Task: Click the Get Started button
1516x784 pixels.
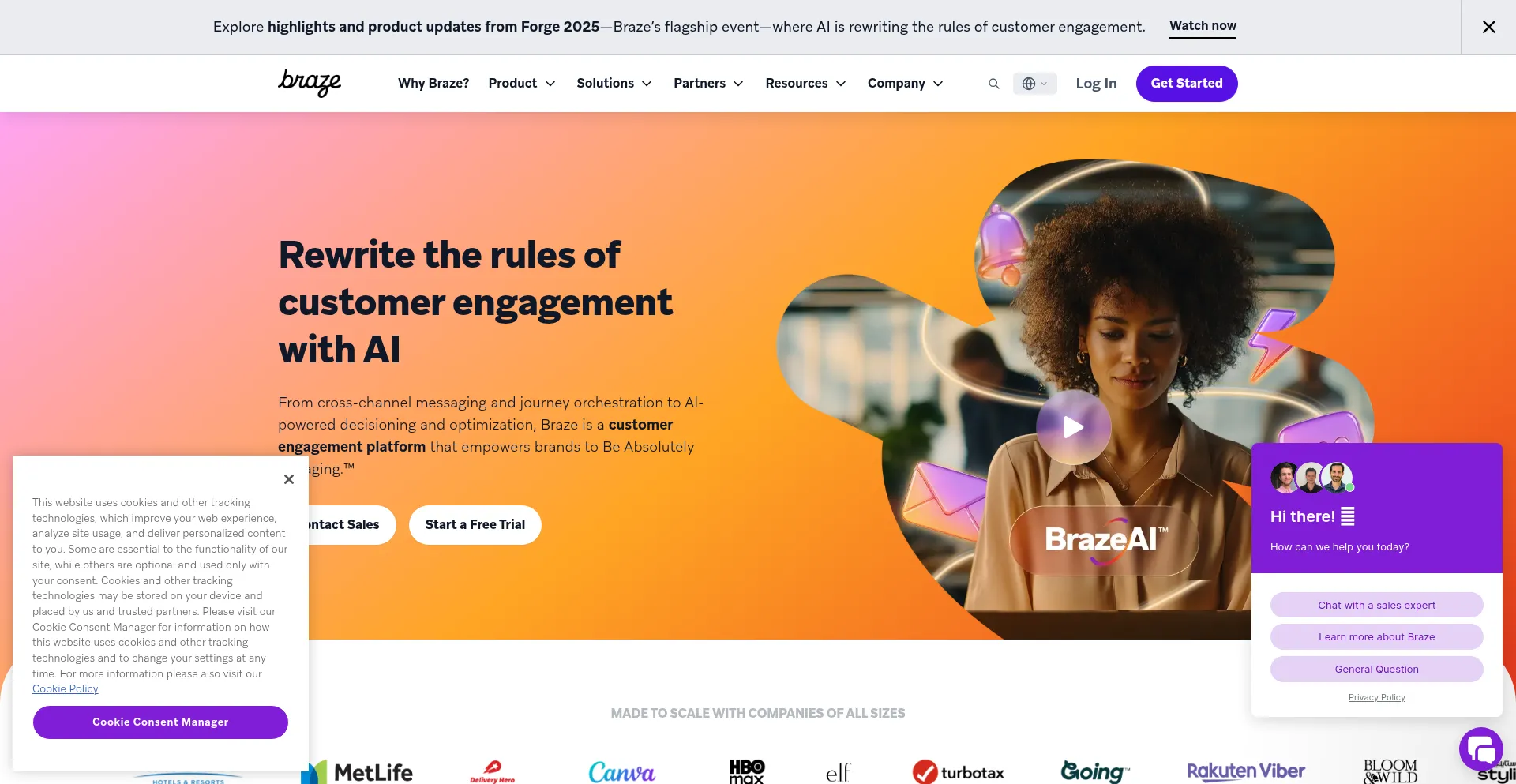Action: [1186, 84]
